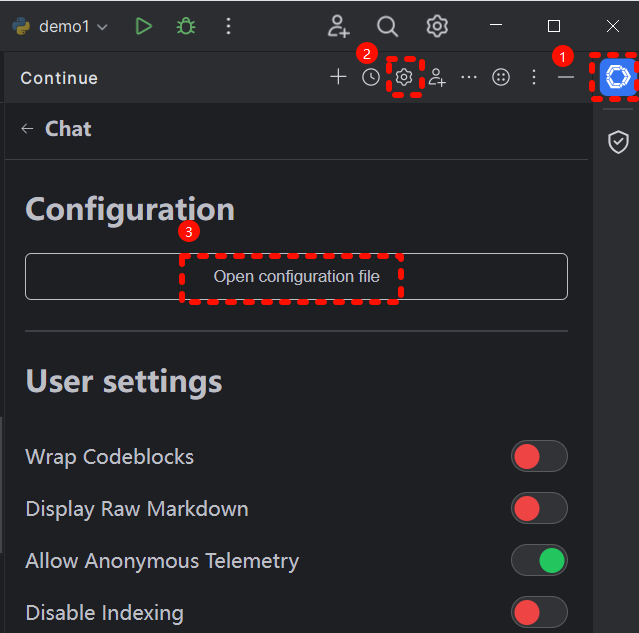This screenshot has width=639, height=633.
Task: Toggle Wrap Codeblocks switch
Action: point(539,456)
